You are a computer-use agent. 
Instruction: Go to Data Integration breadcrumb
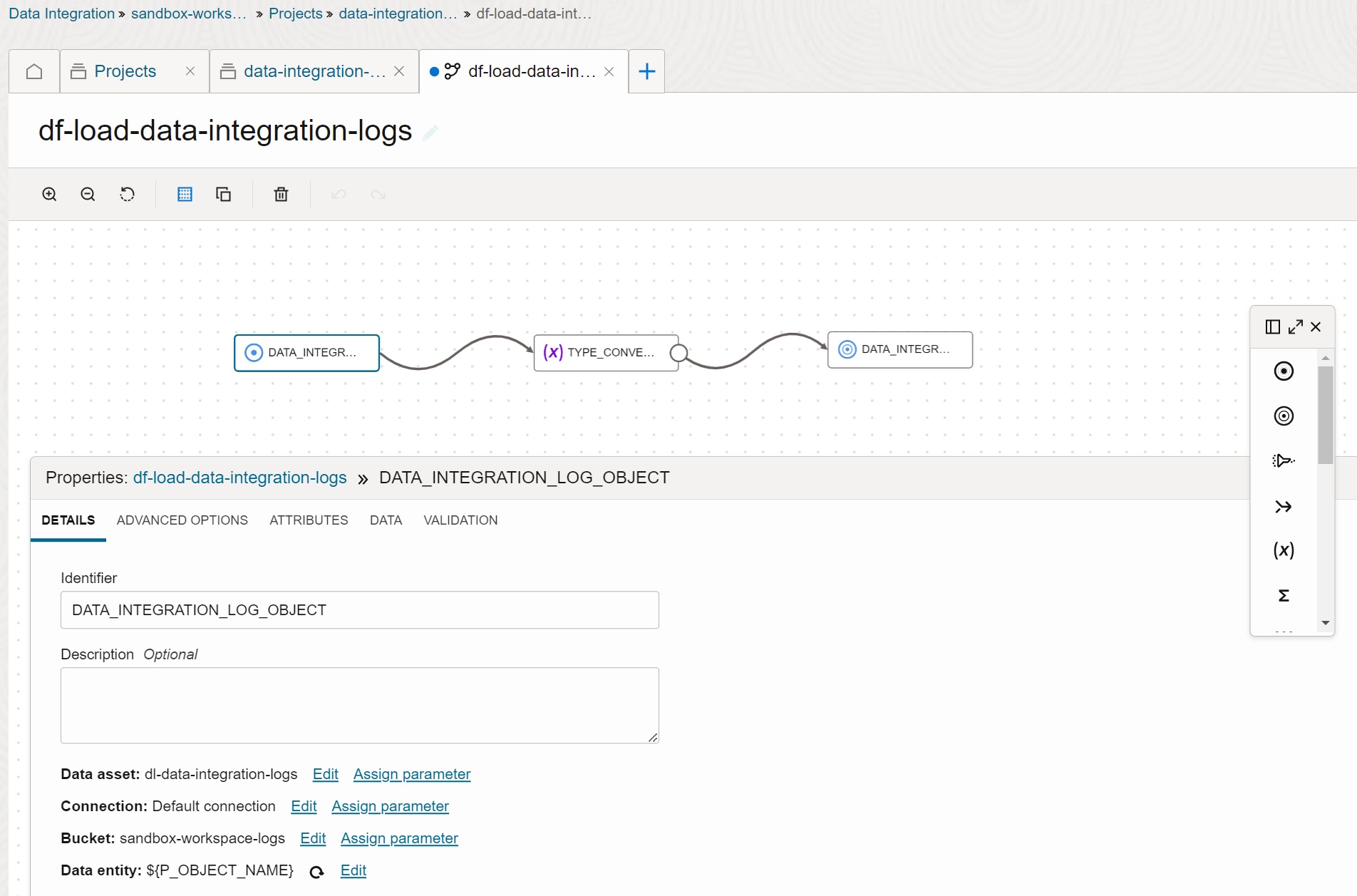click(x=62, y=14)
